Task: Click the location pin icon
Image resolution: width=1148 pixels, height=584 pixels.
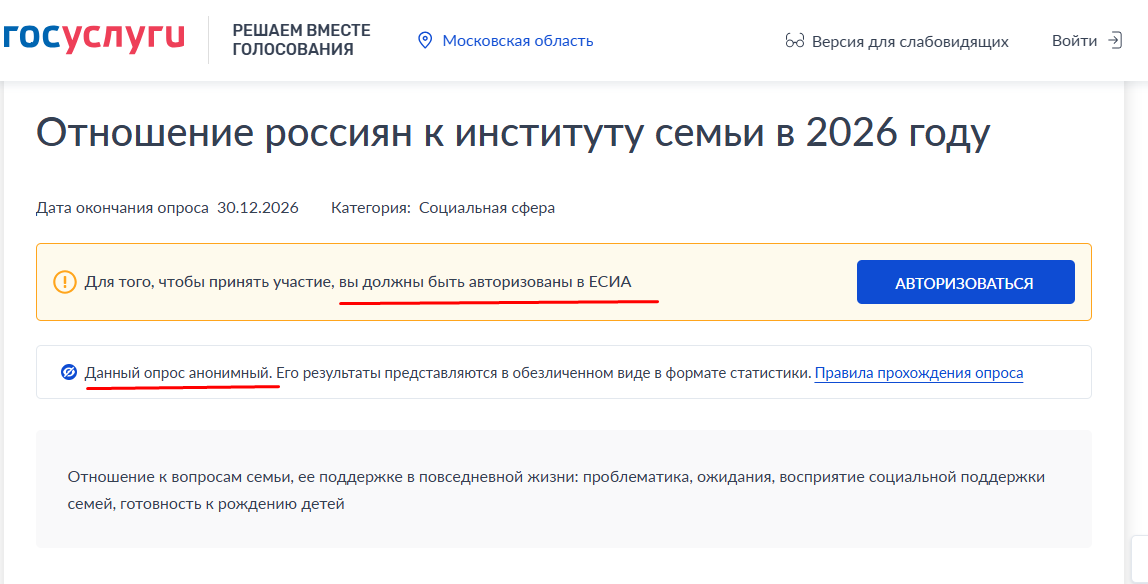Action: click(x=425, y=41)
